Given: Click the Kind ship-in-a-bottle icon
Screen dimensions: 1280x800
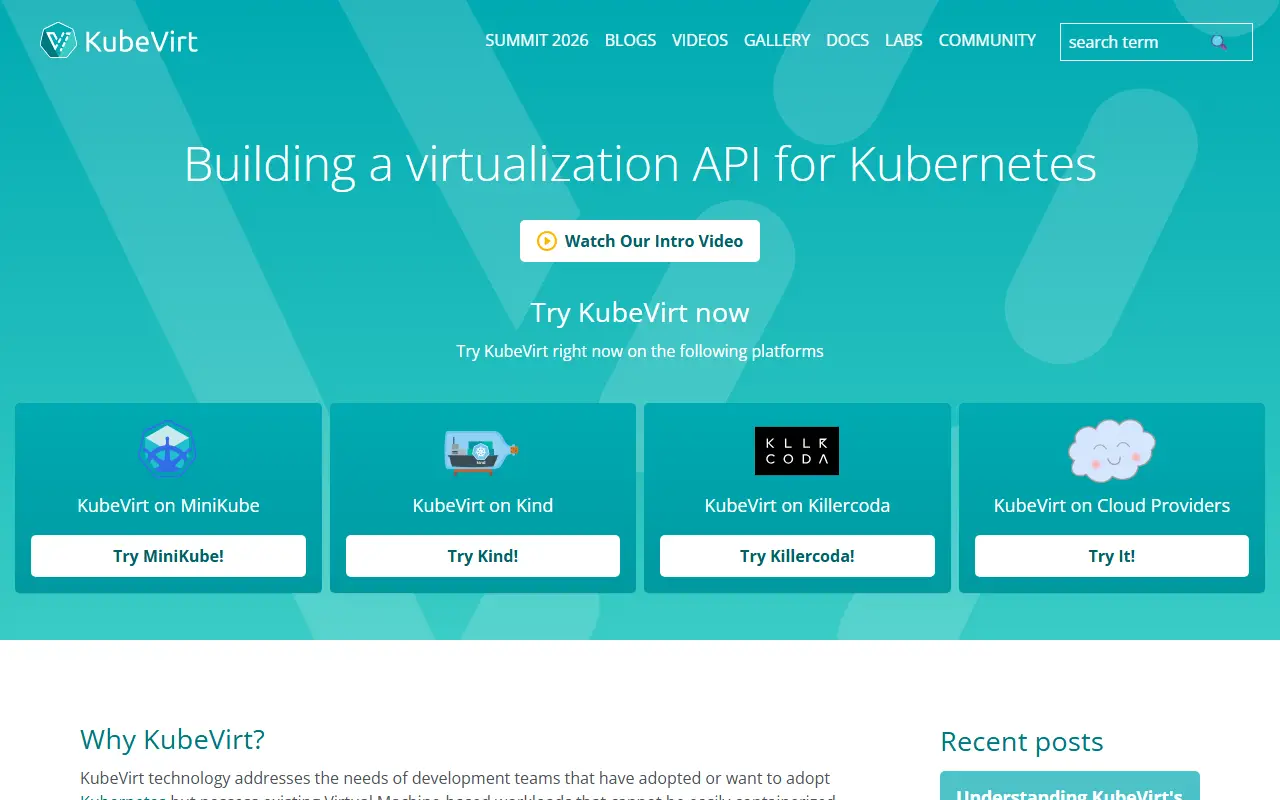Looking at the screenshot, I should pos(482,451).
